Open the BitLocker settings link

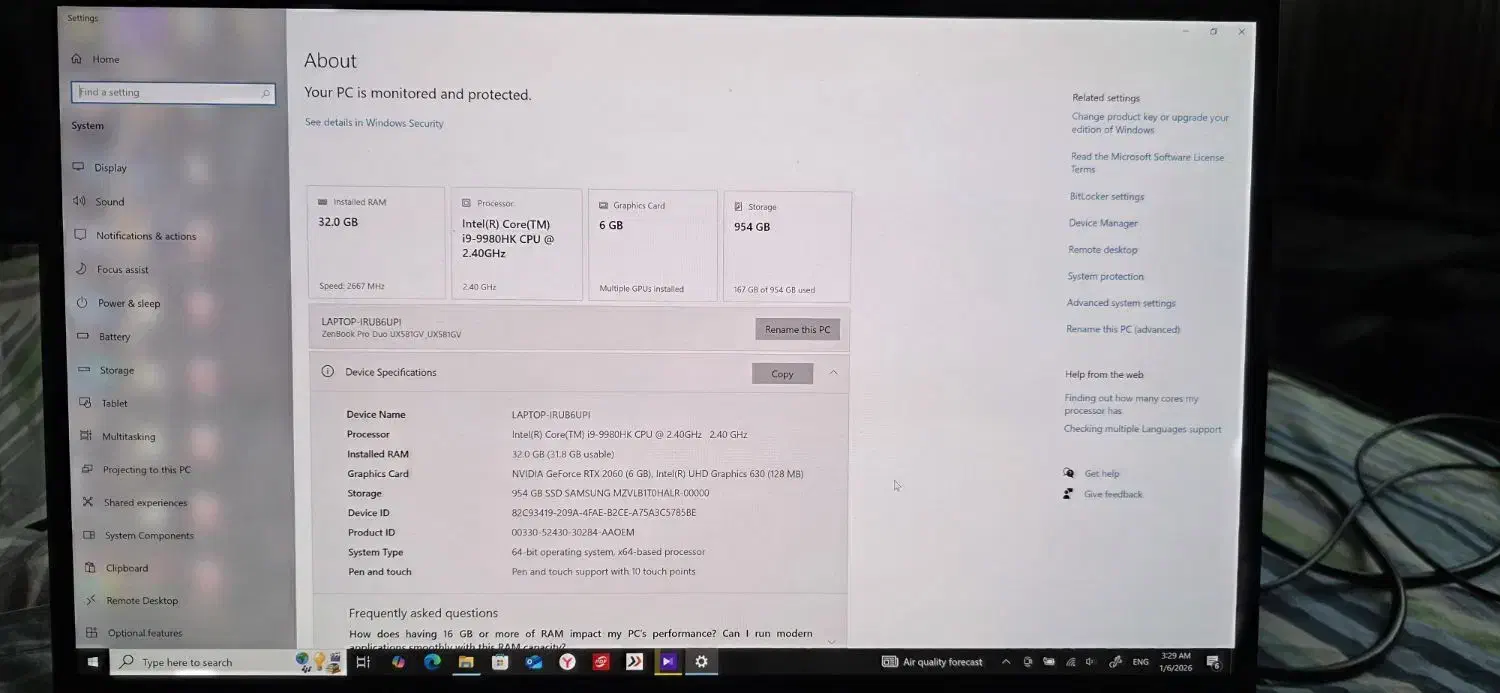coord(1106,197)
